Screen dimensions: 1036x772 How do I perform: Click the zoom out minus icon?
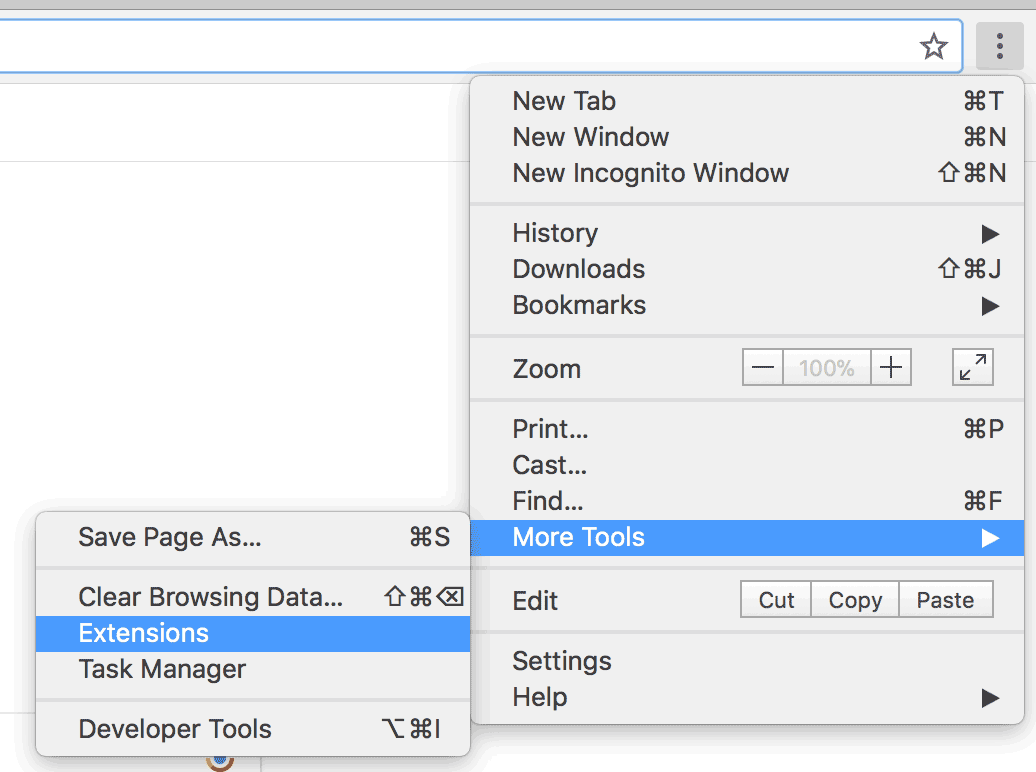[762, 367]
